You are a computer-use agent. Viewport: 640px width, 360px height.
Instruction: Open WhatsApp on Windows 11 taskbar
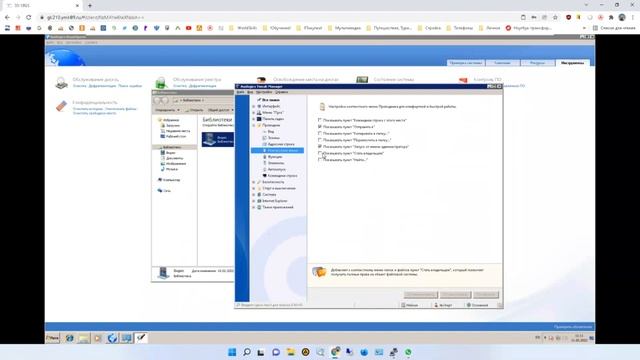408,352
